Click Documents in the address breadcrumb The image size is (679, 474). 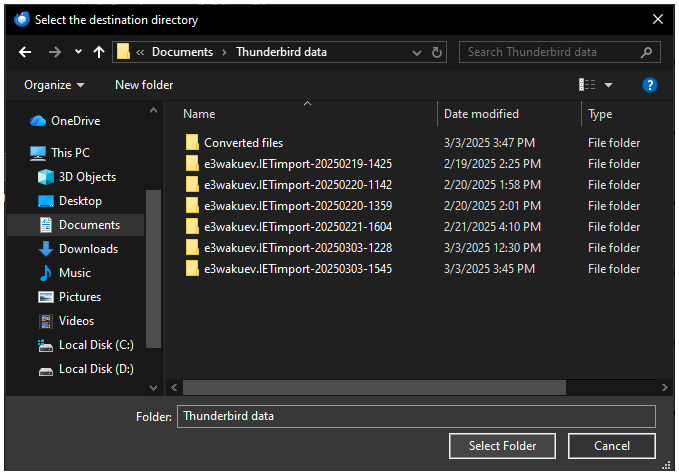[x=182, y=52]
